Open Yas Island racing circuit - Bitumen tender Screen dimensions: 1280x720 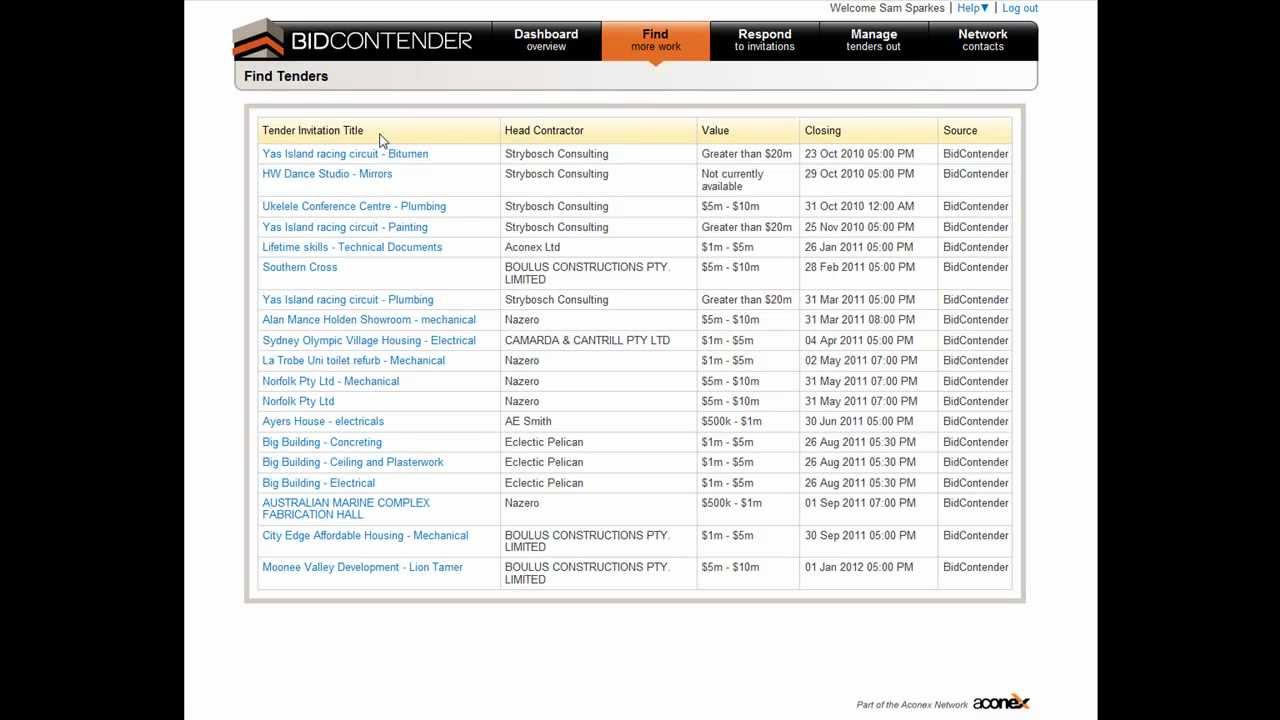pos(345,154)
